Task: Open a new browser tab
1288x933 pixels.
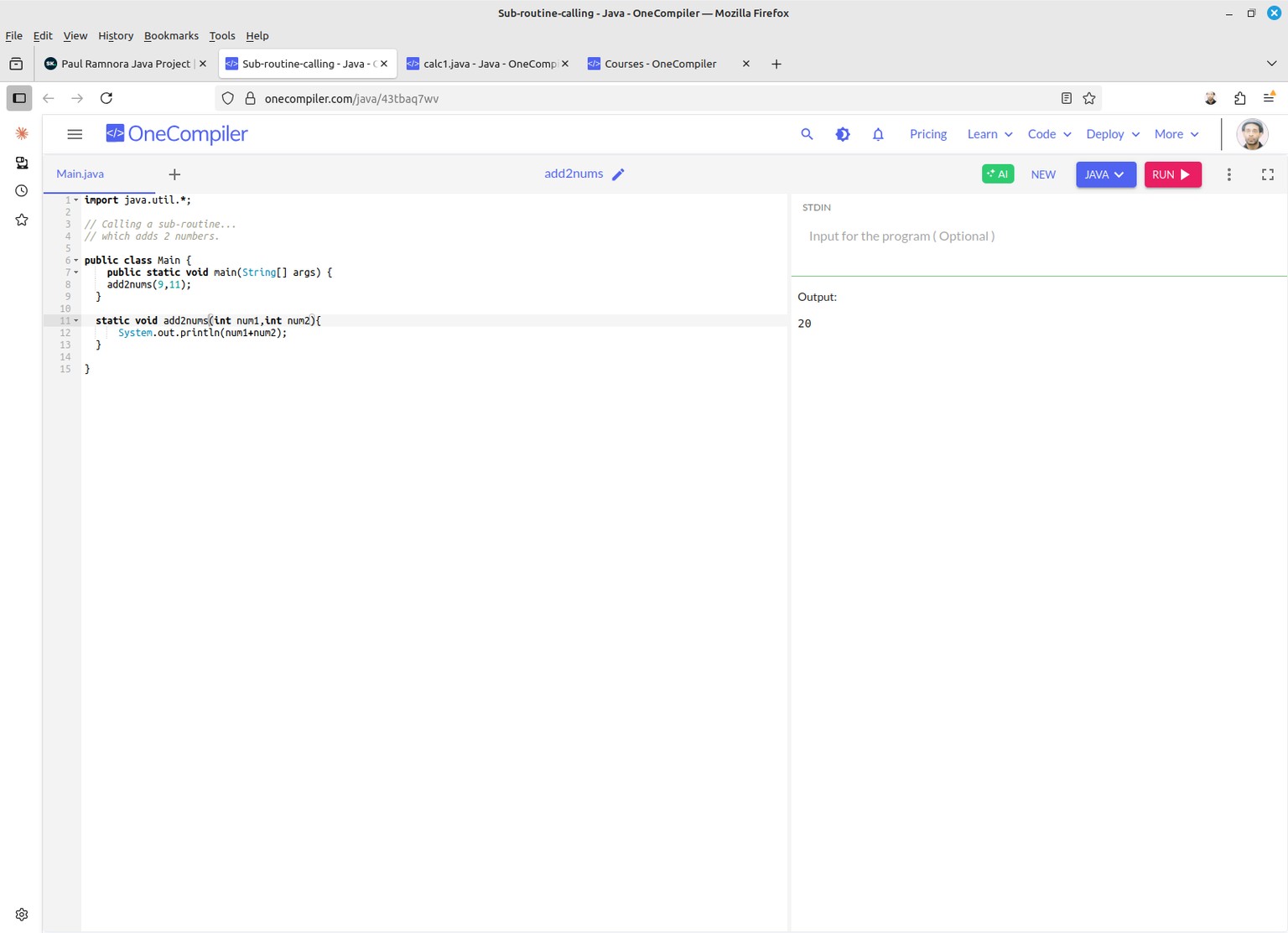Action: click(776, 64)
